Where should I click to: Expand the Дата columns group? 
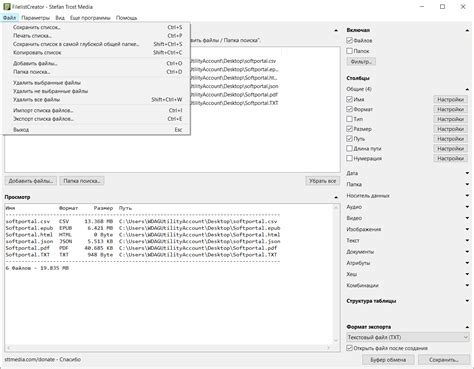[x=467, y=173]
